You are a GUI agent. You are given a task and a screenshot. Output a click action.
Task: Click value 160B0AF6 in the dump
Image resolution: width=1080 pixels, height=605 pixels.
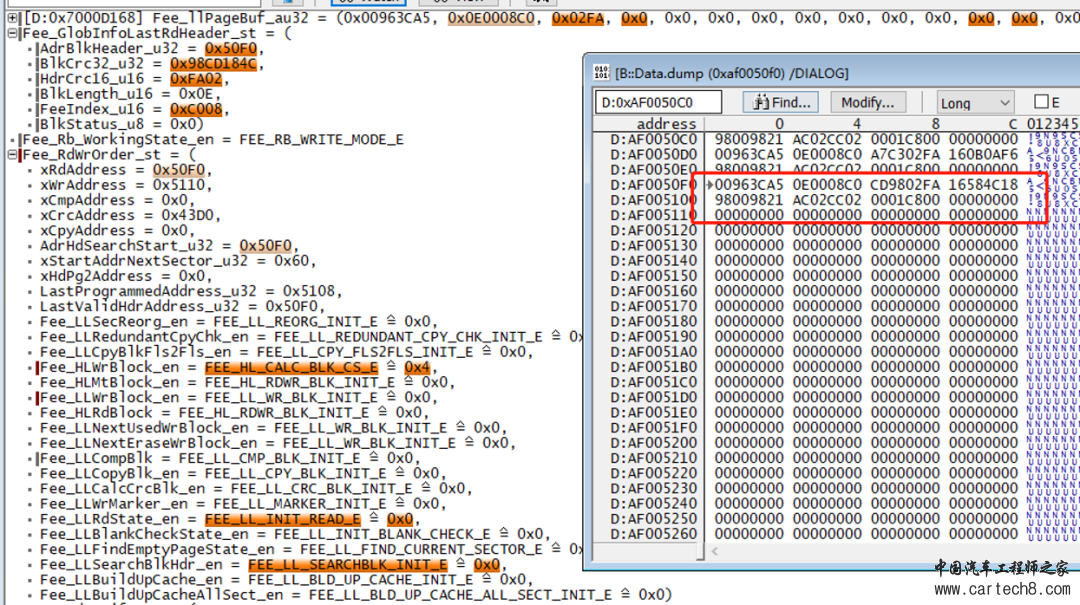(983, 154)
